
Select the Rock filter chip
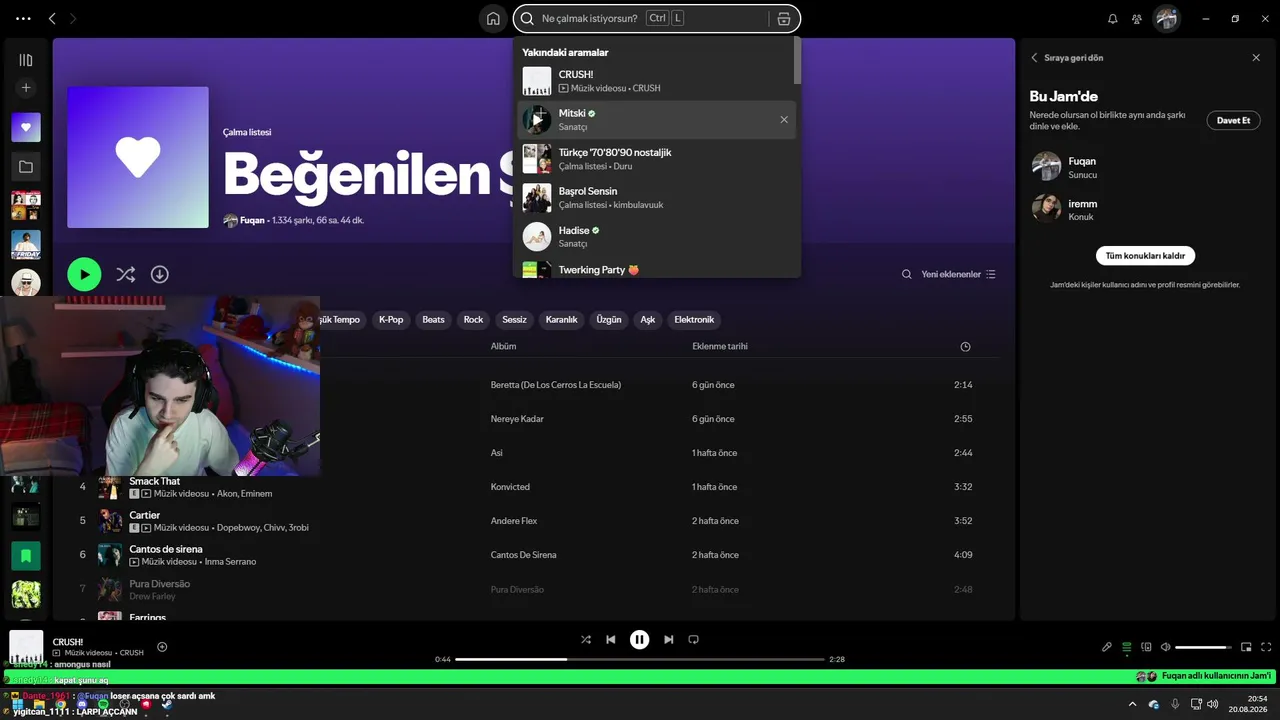click(473, 320)
